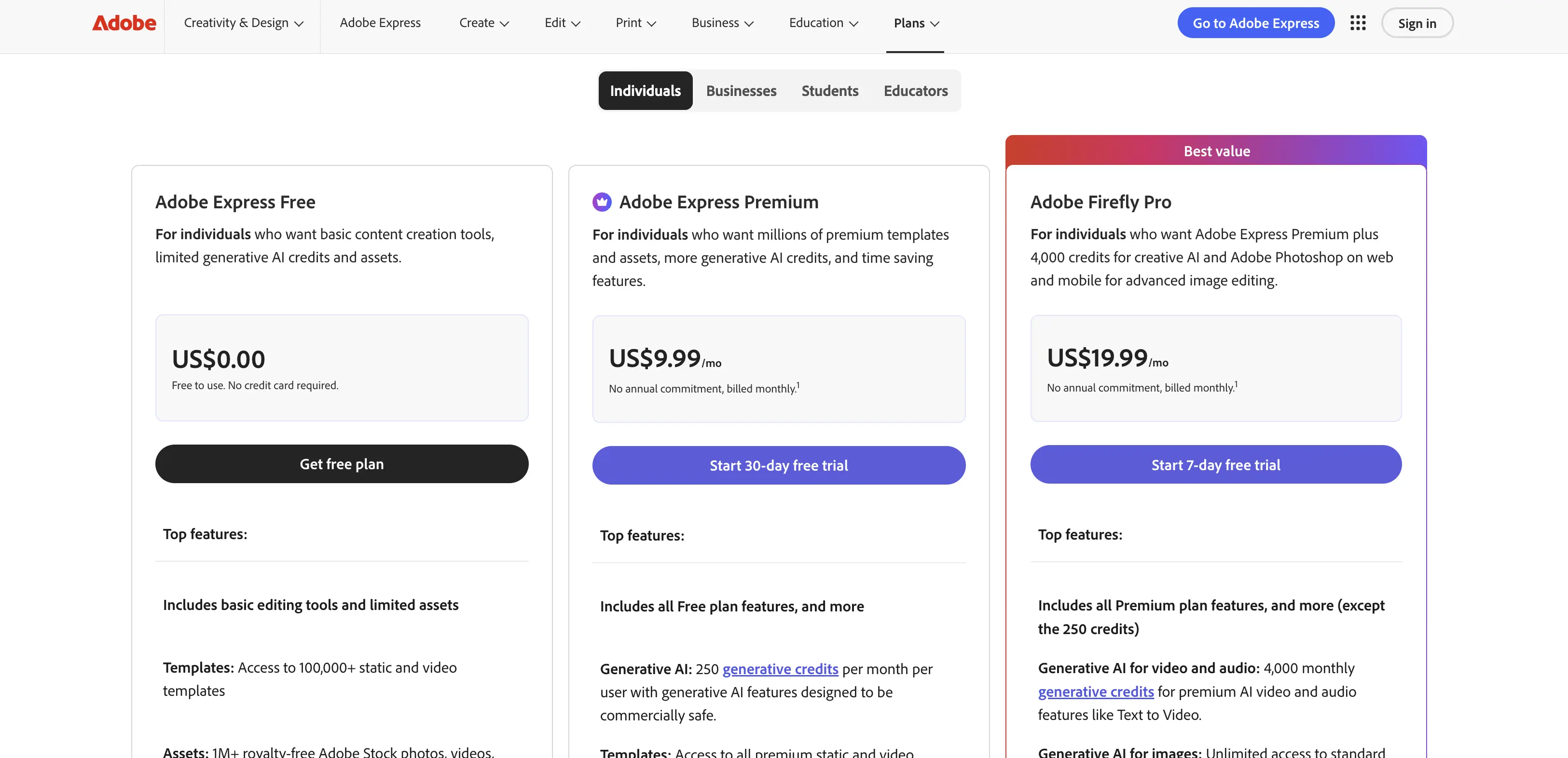Expand the Edit menu chevron

[x=575, y=23]
